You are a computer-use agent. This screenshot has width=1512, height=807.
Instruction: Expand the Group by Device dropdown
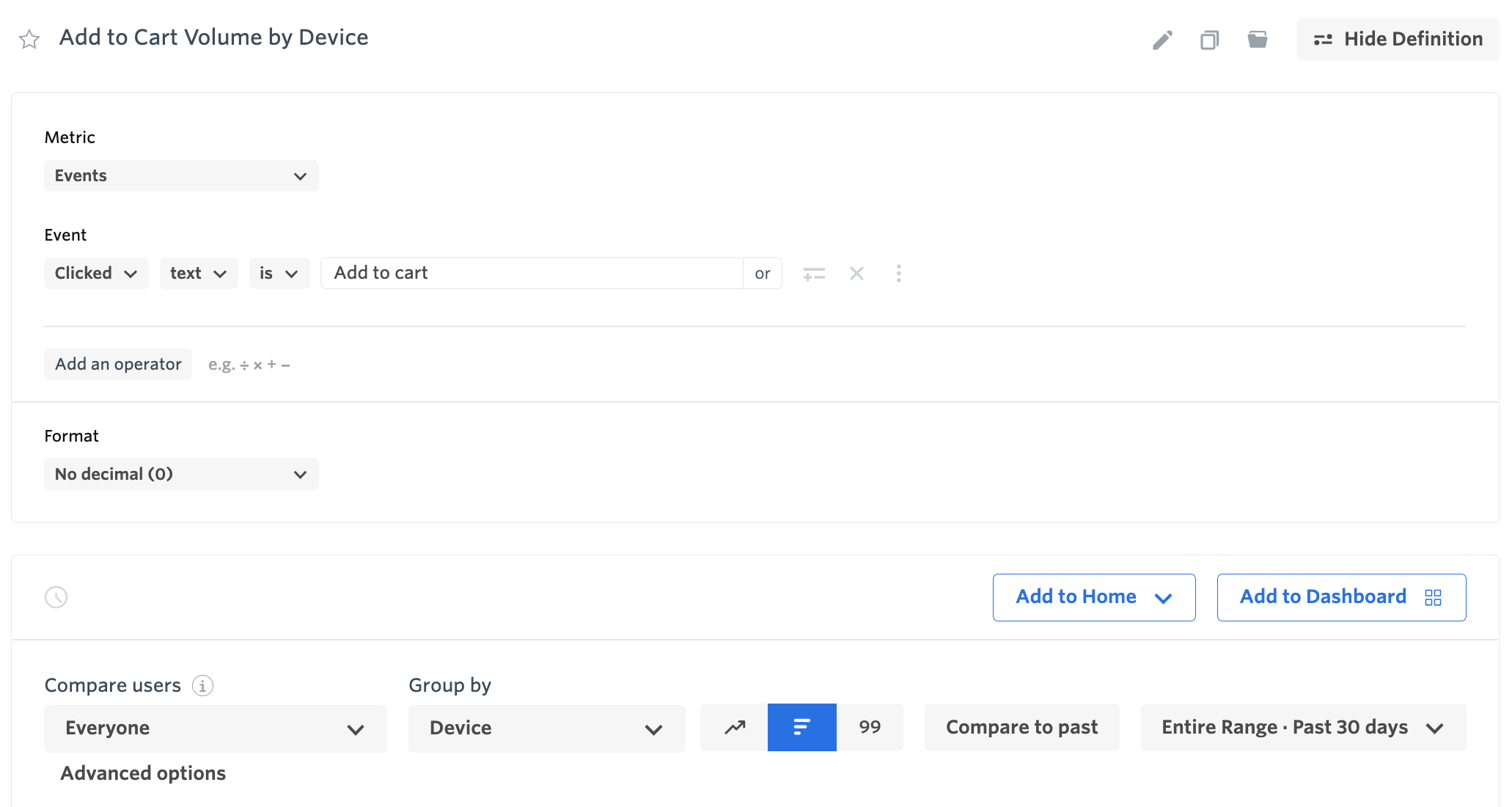(x=546, y=728)
